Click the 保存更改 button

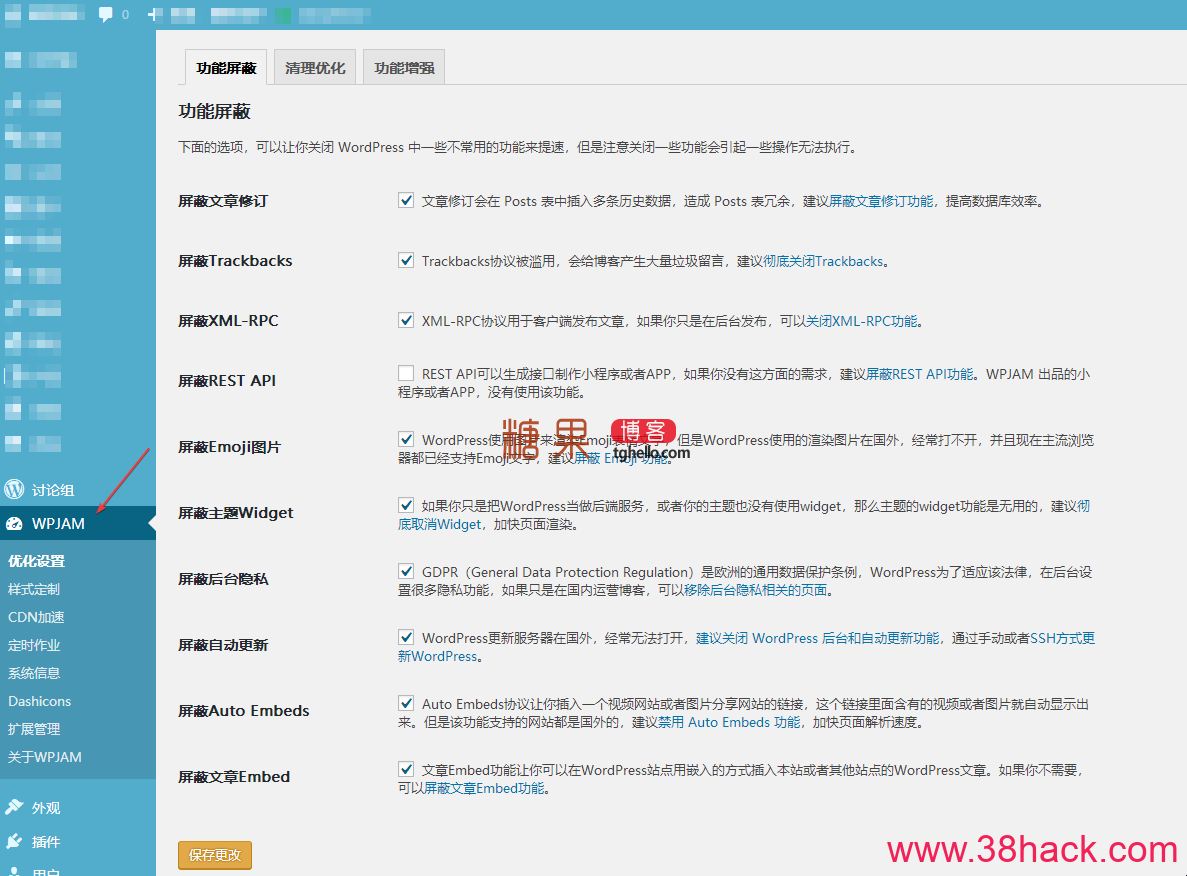pos(215,855)
